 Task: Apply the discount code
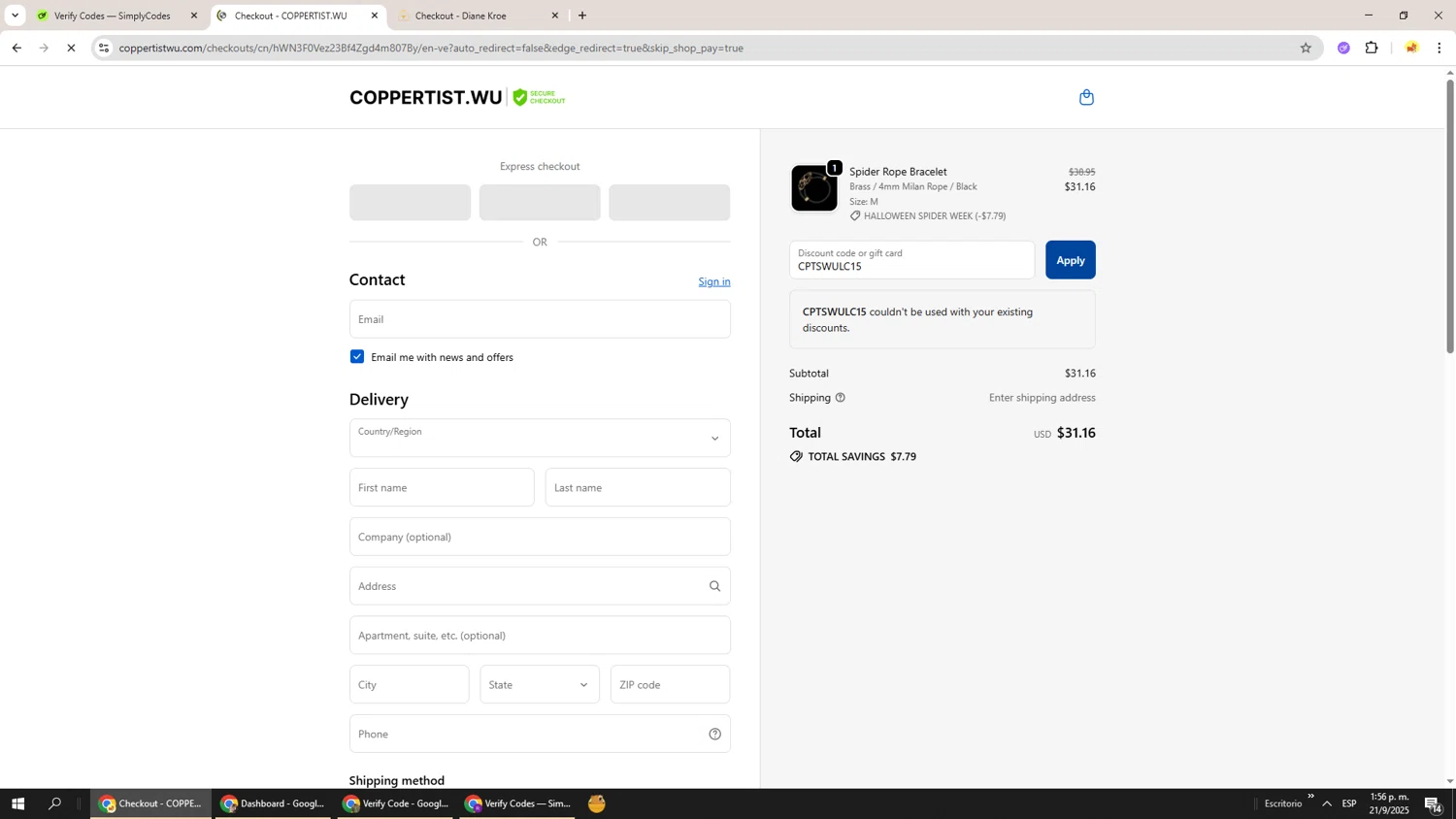(1070, 260)
